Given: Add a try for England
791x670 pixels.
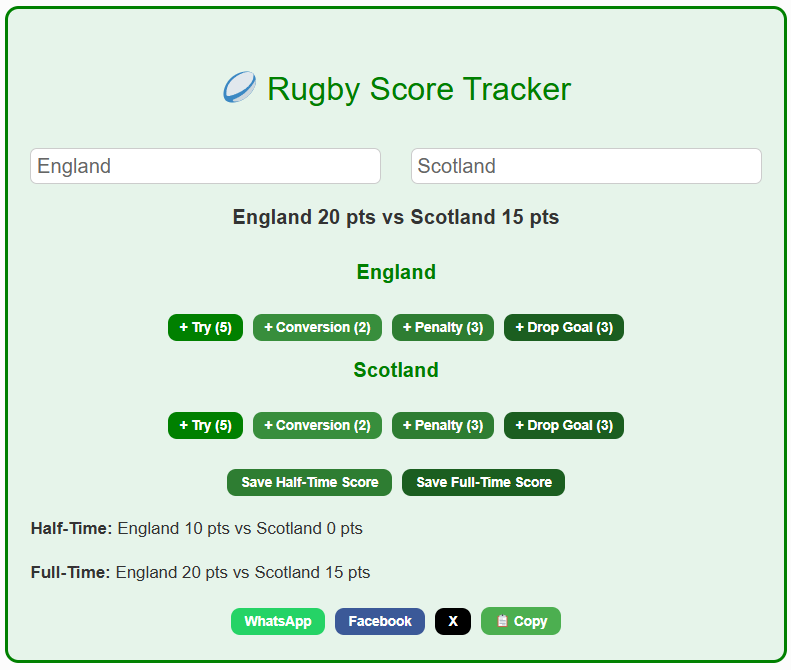Looking at the screenshot, I should 205,327.
